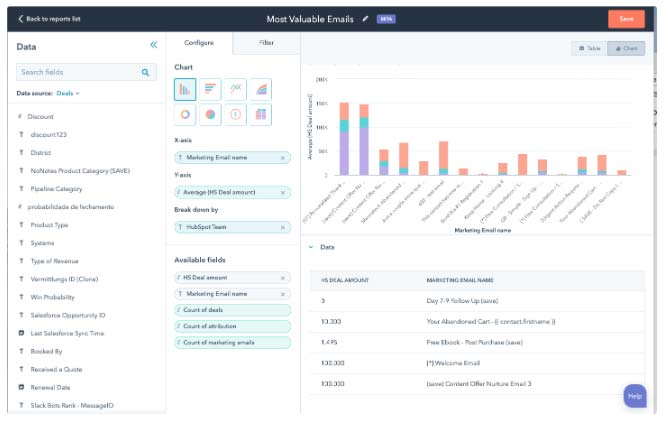The height and width of the screenshot is (426, 668).
Task: Click Content Offer Nurture Email 3 row
Action: click(x=477, y=384)
